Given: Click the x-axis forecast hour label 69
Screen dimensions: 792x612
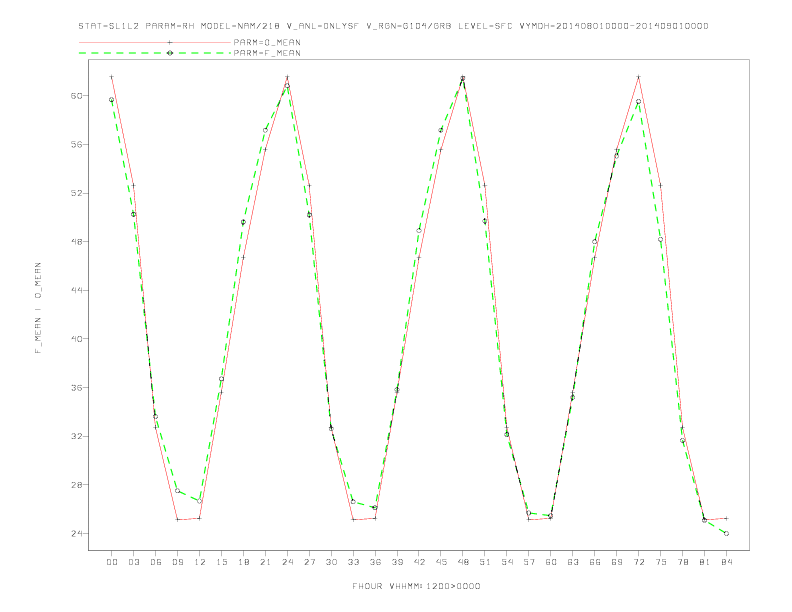Looking at the screenshot, I should [617, 562].
